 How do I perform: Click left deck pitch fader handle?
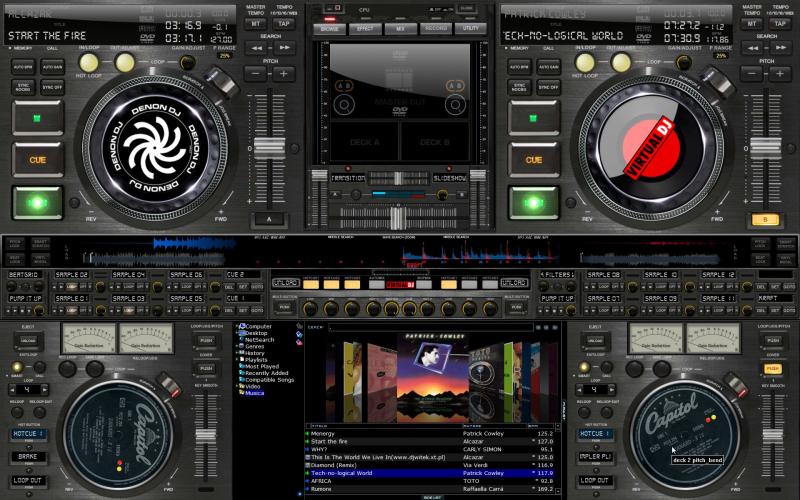click(269, 148)
